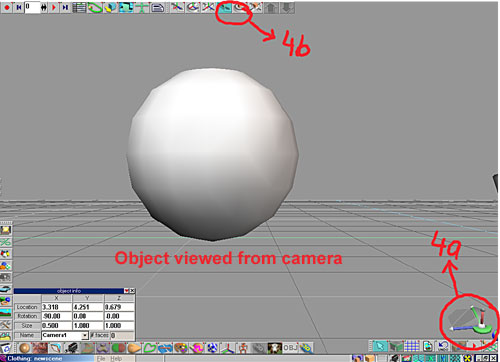This screenshot has height=362, width=500.
Task: Click the view navigation axes widget
Action: pyautogui.click(x=470, y=320)
